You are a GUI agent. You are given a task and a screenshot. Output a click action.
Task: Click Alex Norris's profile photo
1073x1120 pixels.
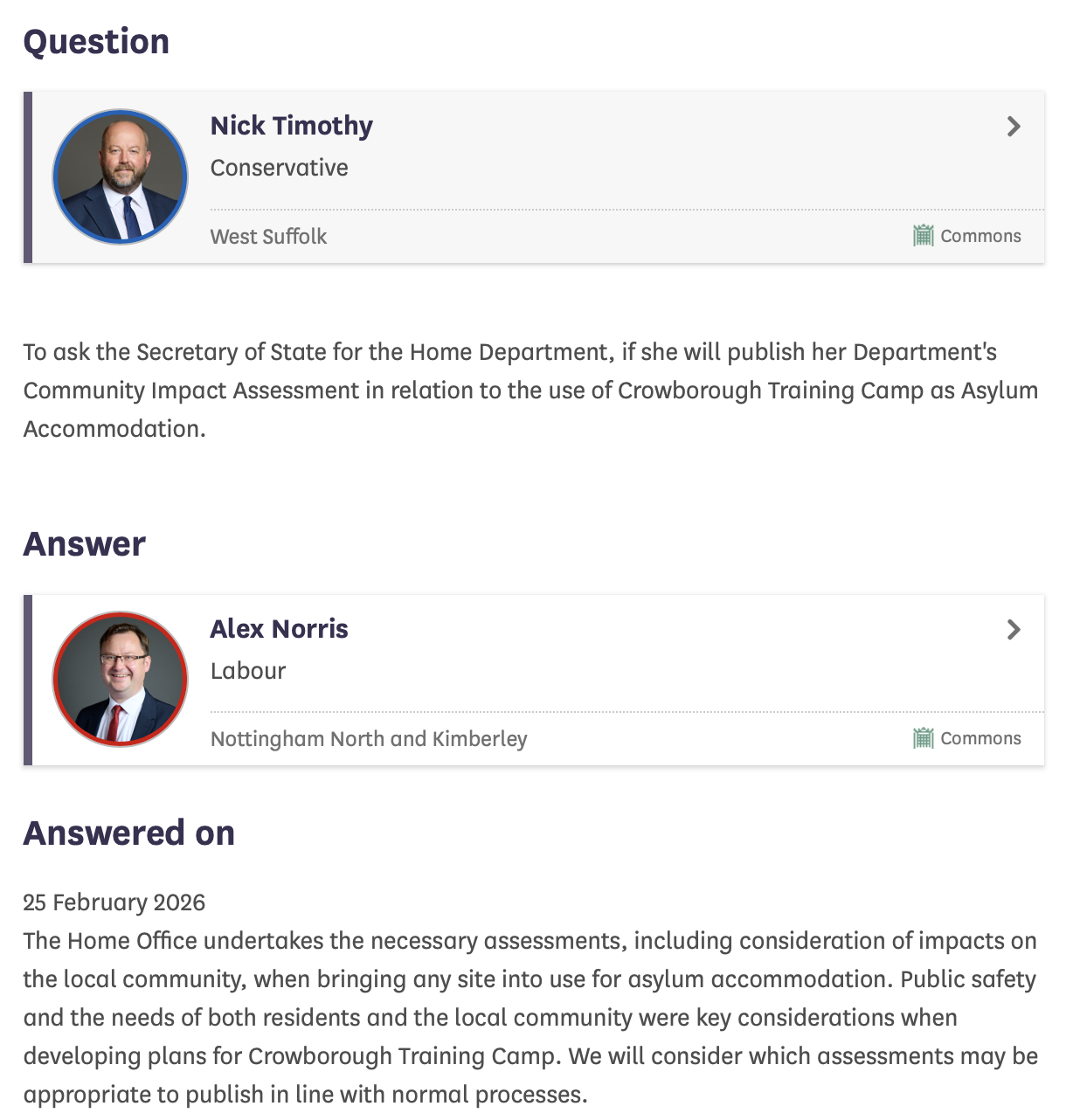tap(121, 679)
